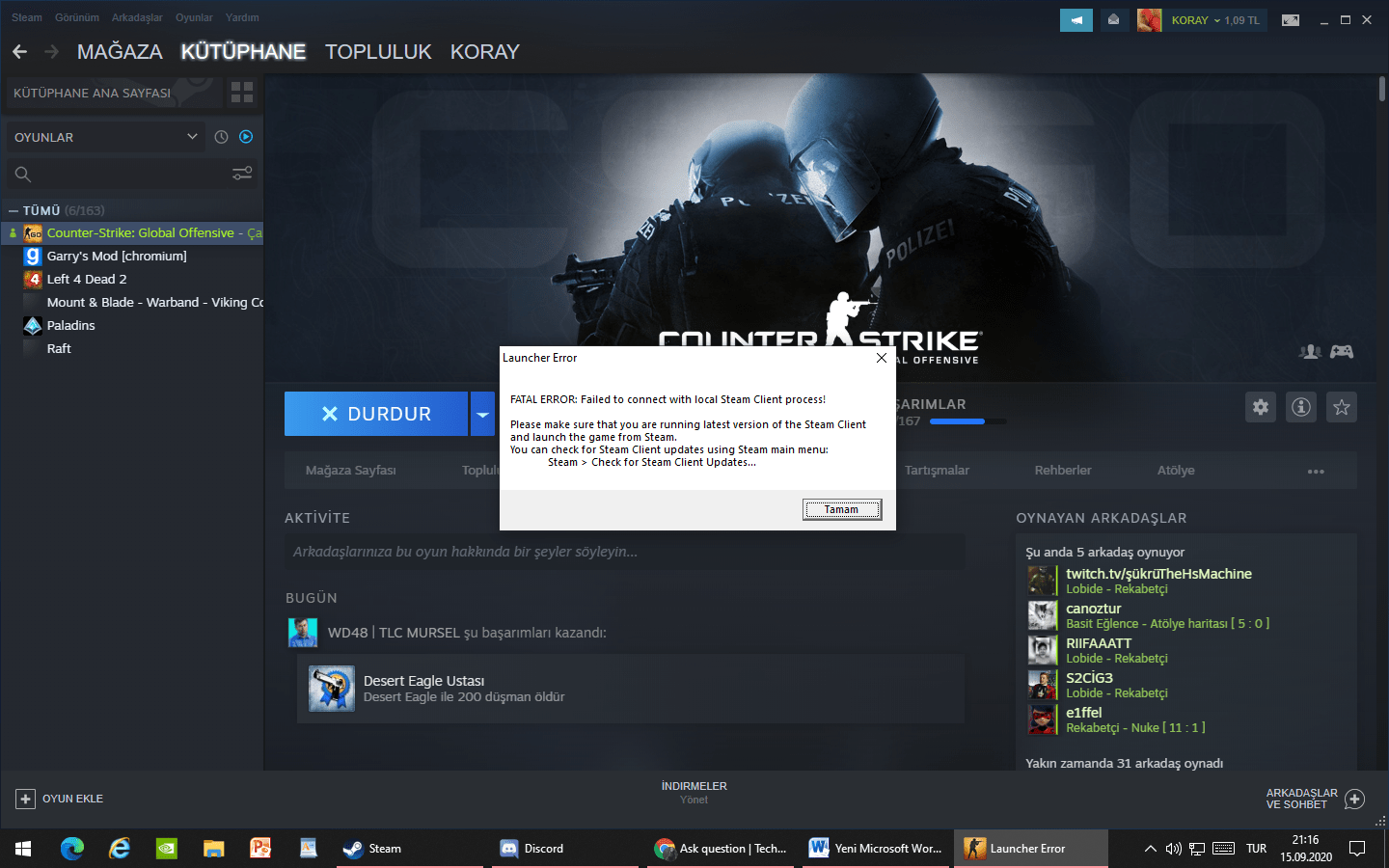Select Paladins in the games list

pyautogui.click(x=70, y=326)
